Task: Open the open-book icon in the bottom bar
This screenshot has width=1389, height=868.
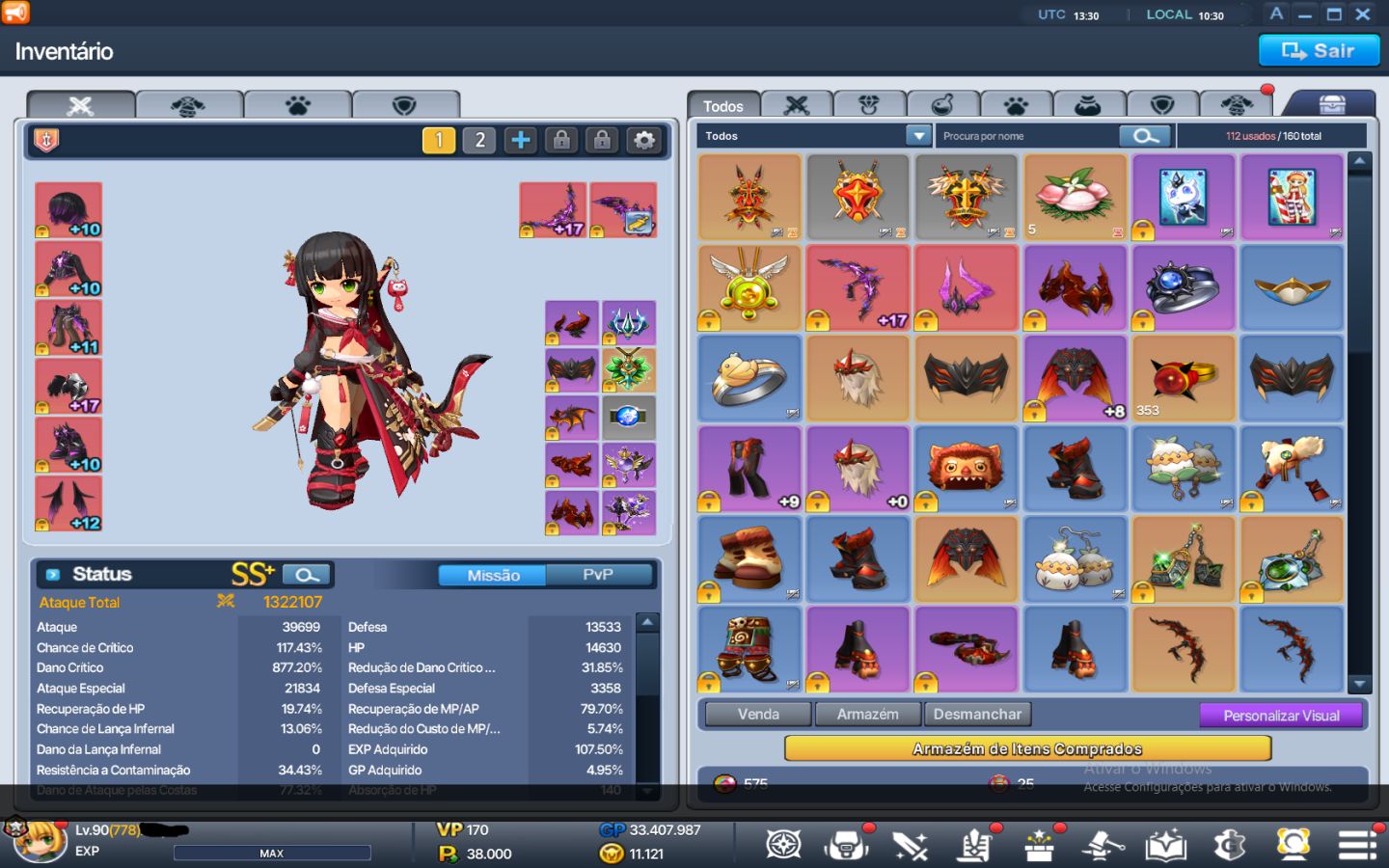Action: click(x=1165, y=846)
